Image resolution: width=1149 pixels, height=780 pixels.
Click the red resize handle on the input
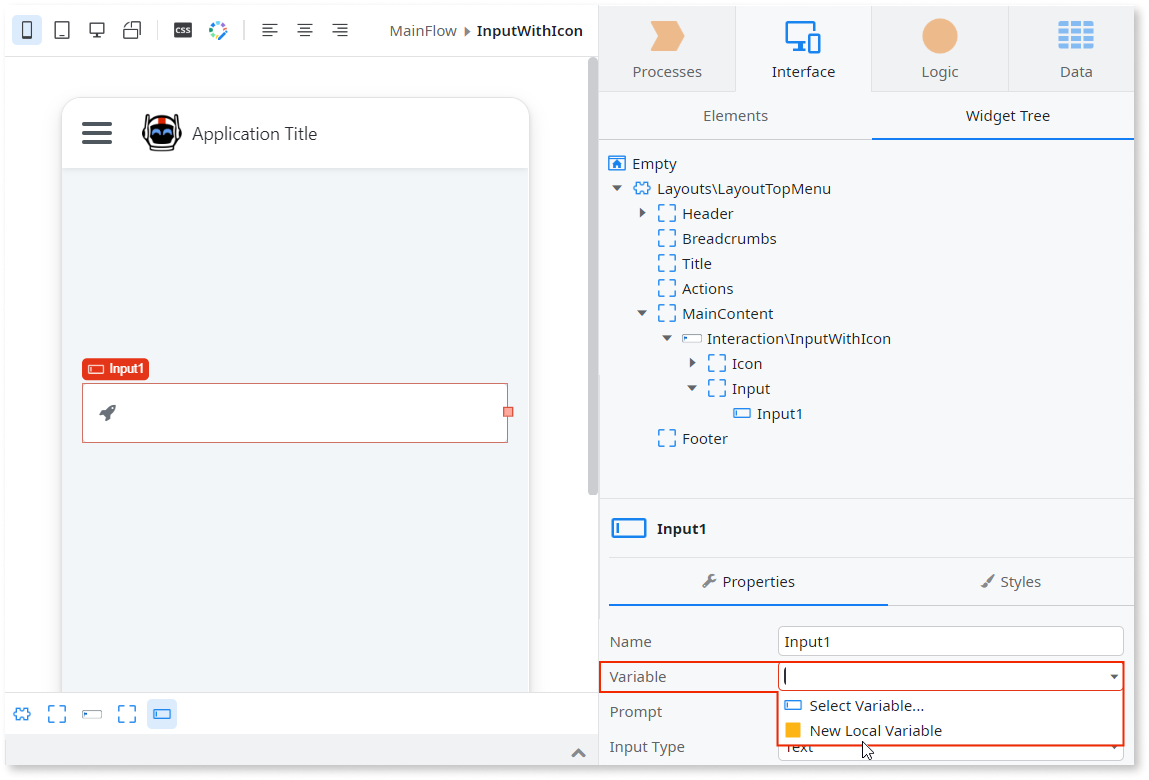(508, 411)
